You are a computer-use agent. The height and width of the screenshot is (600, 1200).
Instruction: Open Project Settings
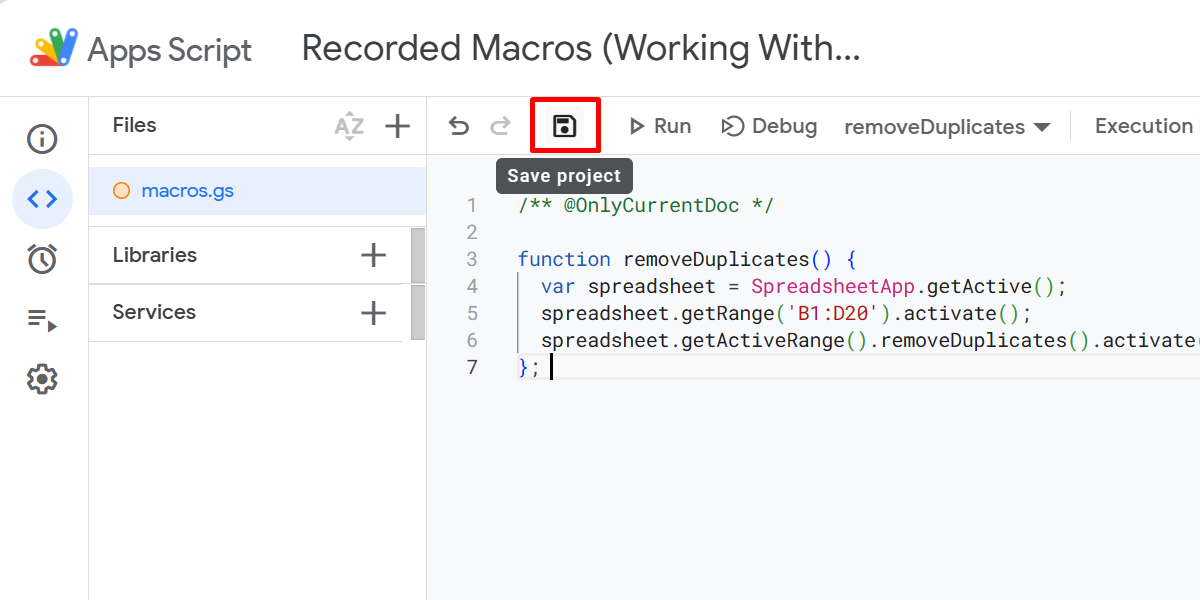(x=41, y=379)
